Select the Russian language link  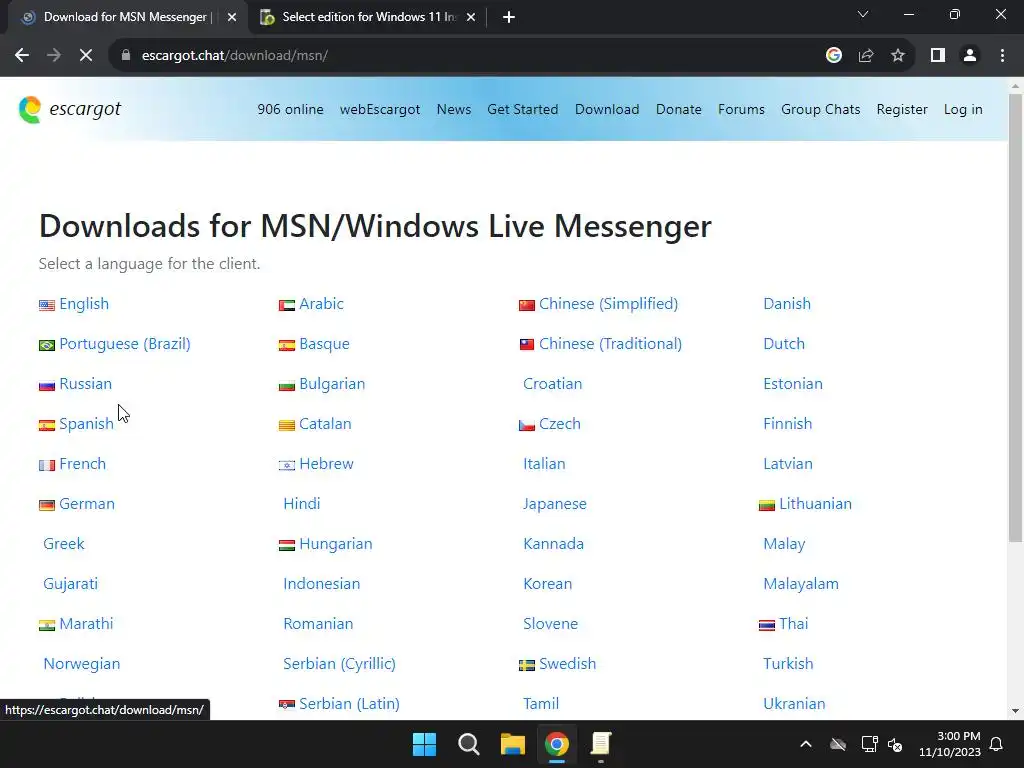(86, 383)
